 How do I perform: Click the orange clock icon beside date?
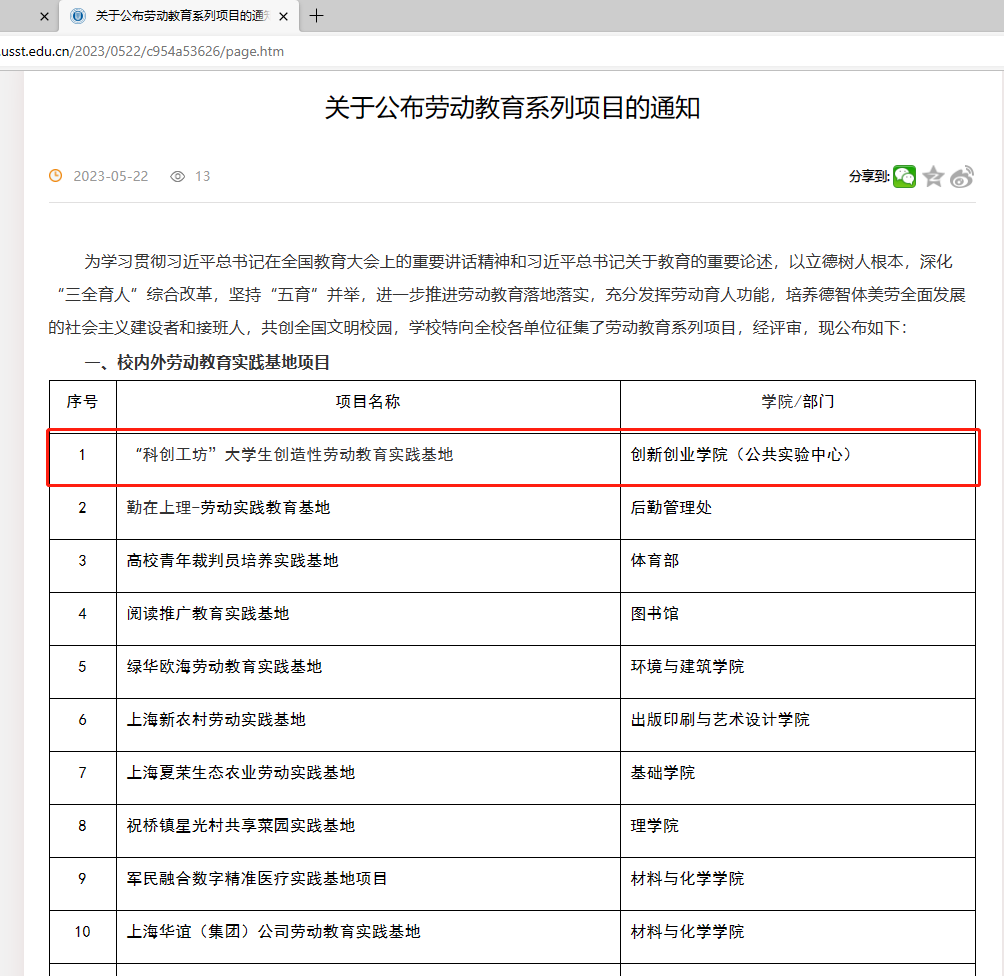tap(56, 176)
